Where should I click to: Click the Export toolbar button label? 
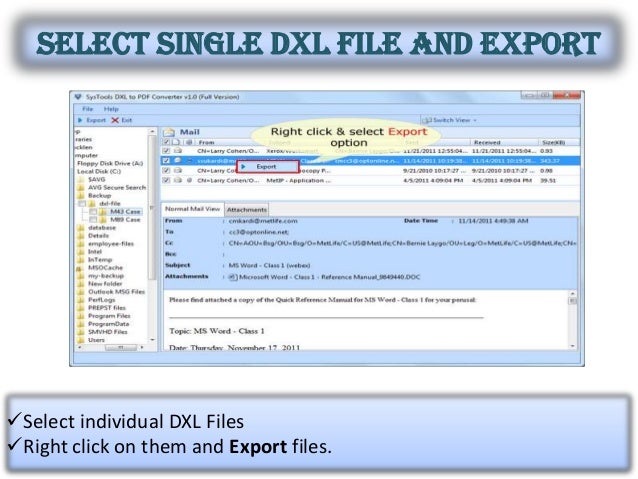tap(96, 120)
